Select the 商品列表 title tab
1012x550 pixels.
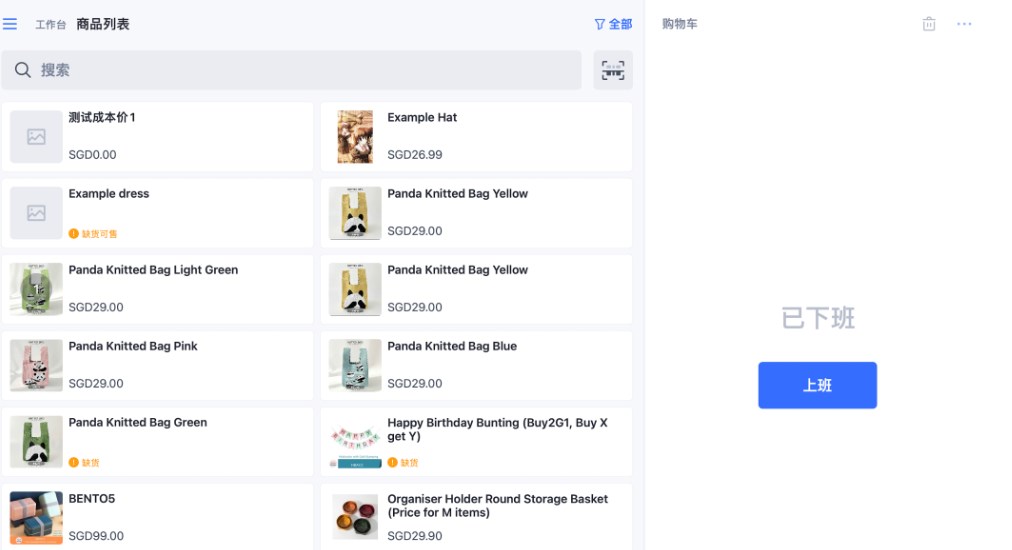[103, 24]
